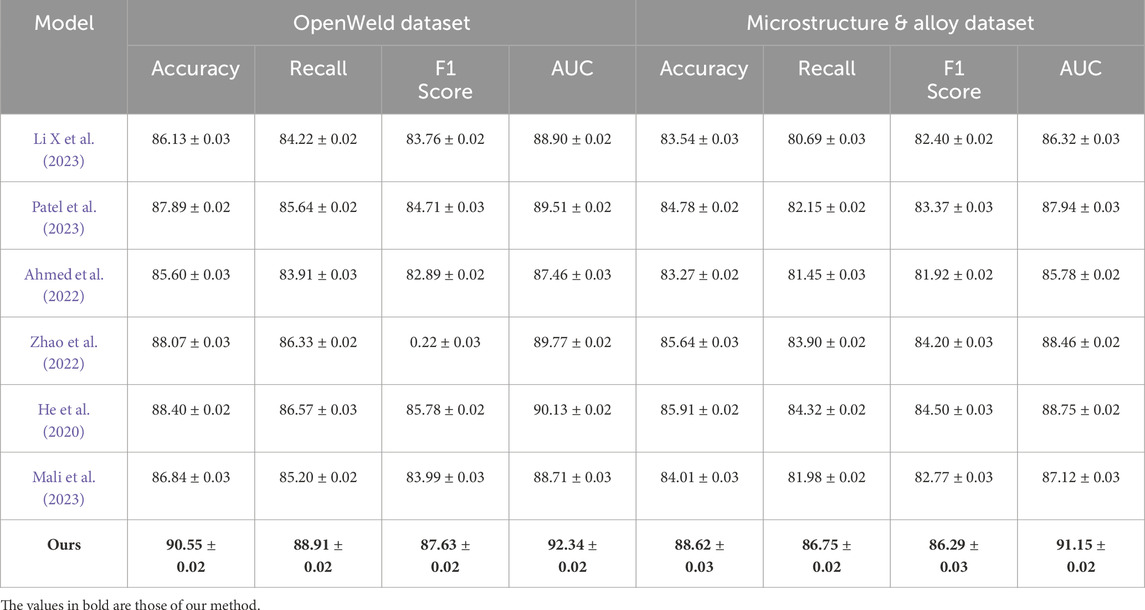Select the 90.13 ± 0.02 AUC cell
Viewport: 1145px width, 610px height.
pos(572,410)
